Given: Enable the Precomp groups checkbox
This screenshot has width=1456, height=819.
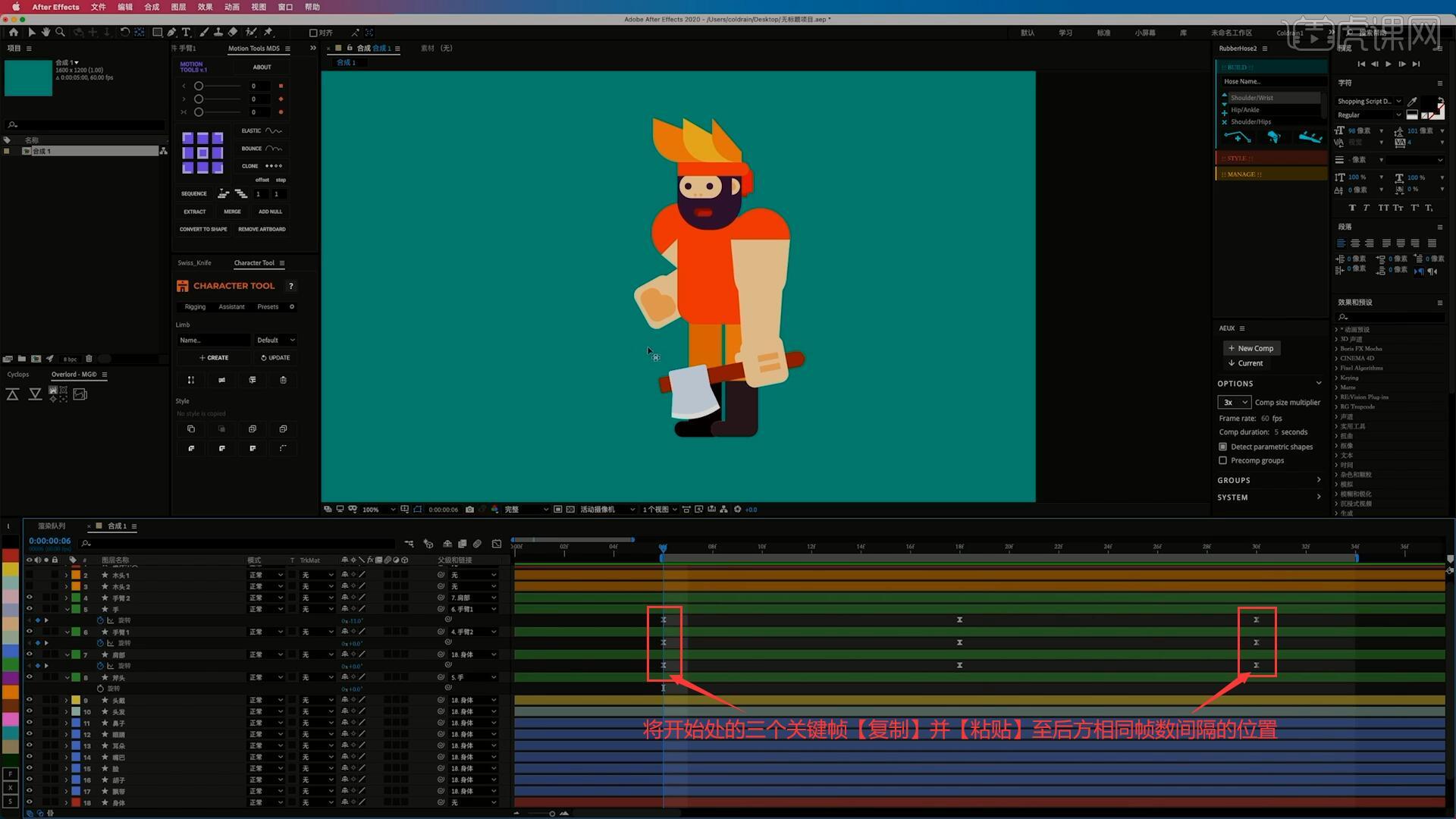Looking at the screenshot, I should pos(1222,460).
